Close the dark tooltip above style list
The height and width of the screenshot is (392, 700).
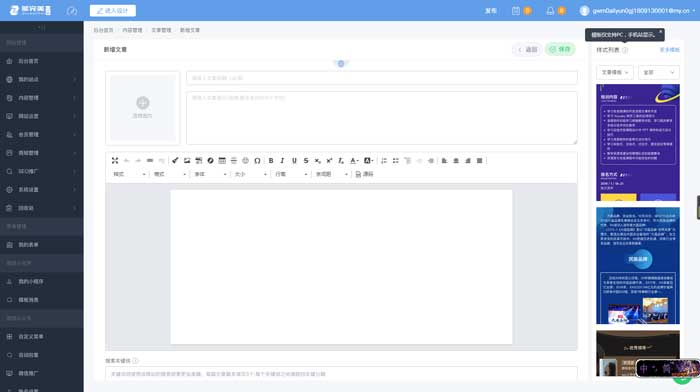tap(661, 31)
